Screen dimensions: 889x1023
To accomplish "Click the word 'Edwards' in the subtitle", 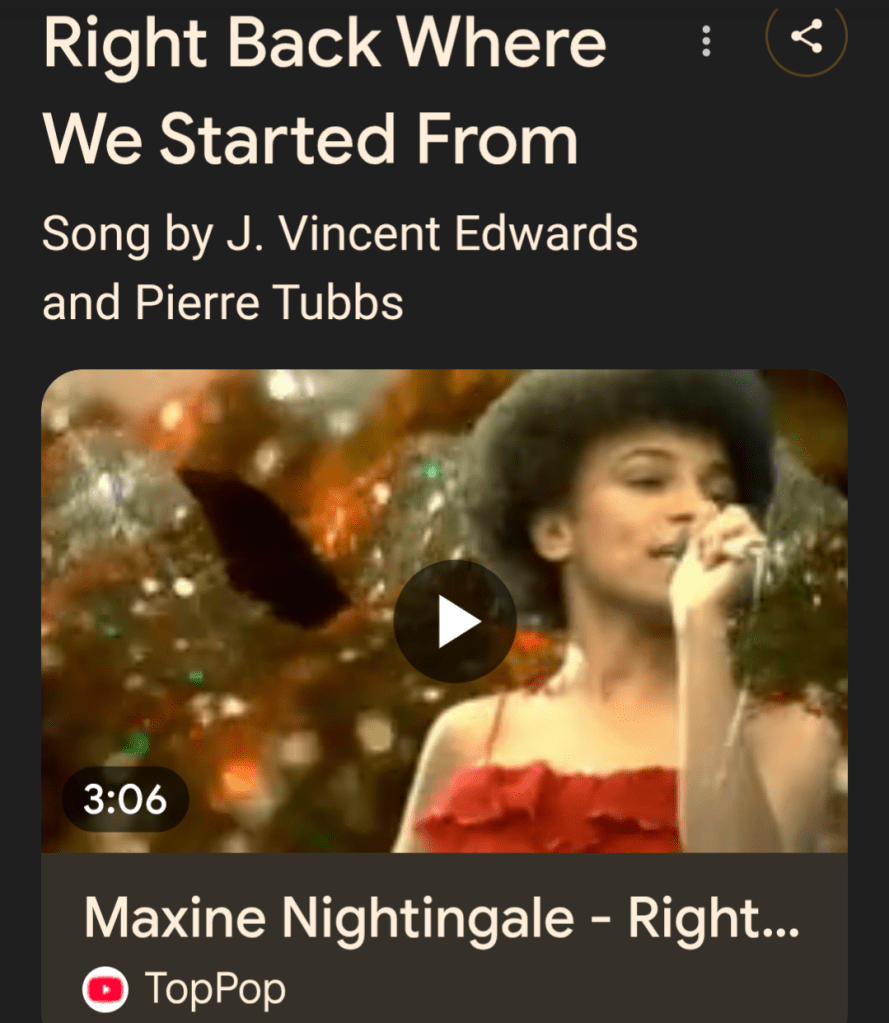I will click(546, 233).
